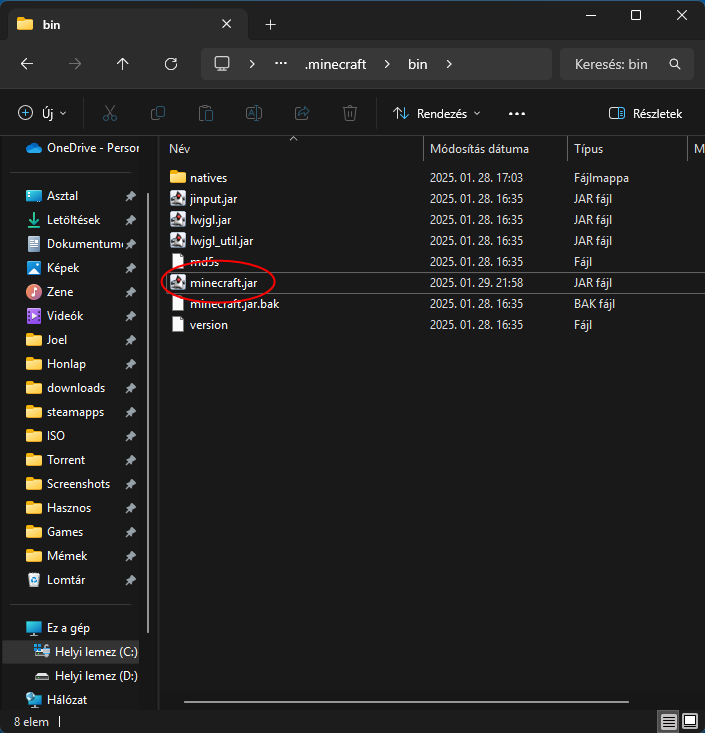Open the Új new item dropdown
Viewport: 705px width, 733px height.
click(x=42, y=113)
